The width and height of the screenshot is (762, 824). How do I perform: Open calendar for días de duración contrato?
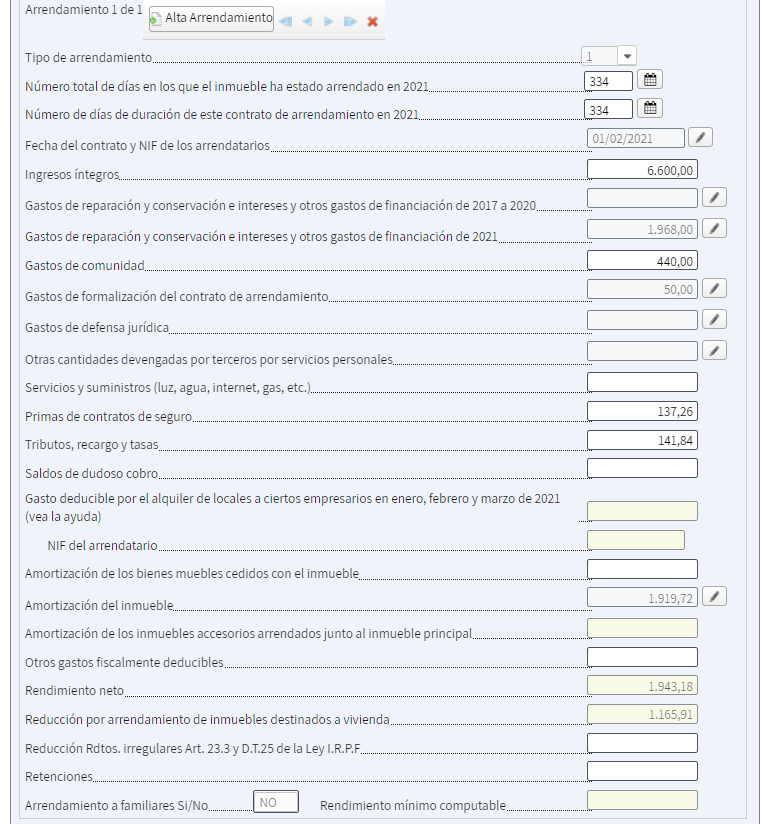click(x=649, y=108)
